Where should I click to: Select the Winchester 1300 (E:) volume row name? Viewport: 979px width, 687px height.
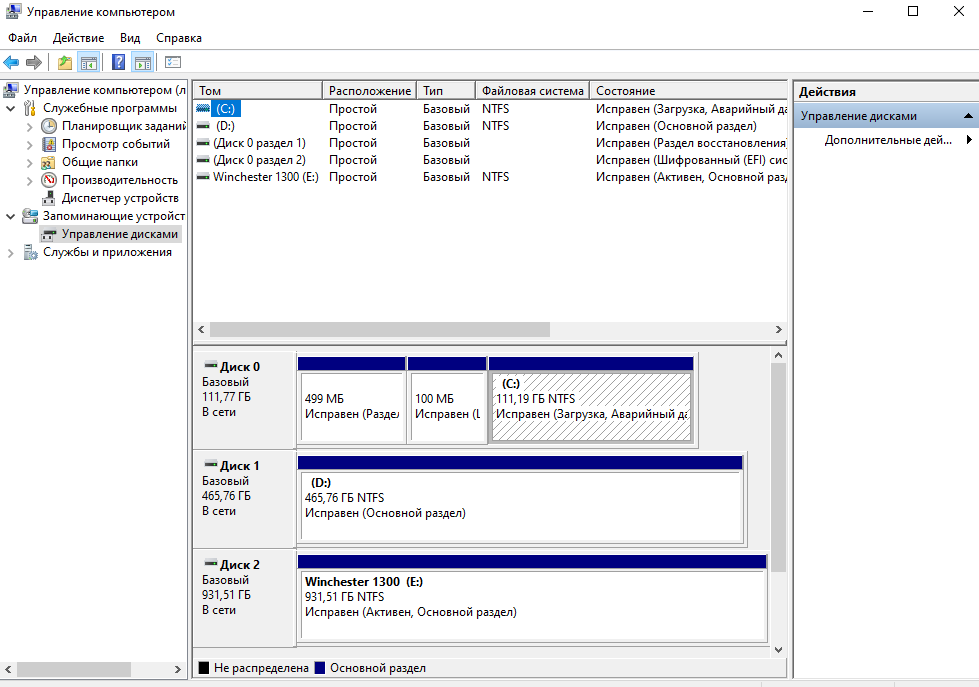[x=266, y=177]
